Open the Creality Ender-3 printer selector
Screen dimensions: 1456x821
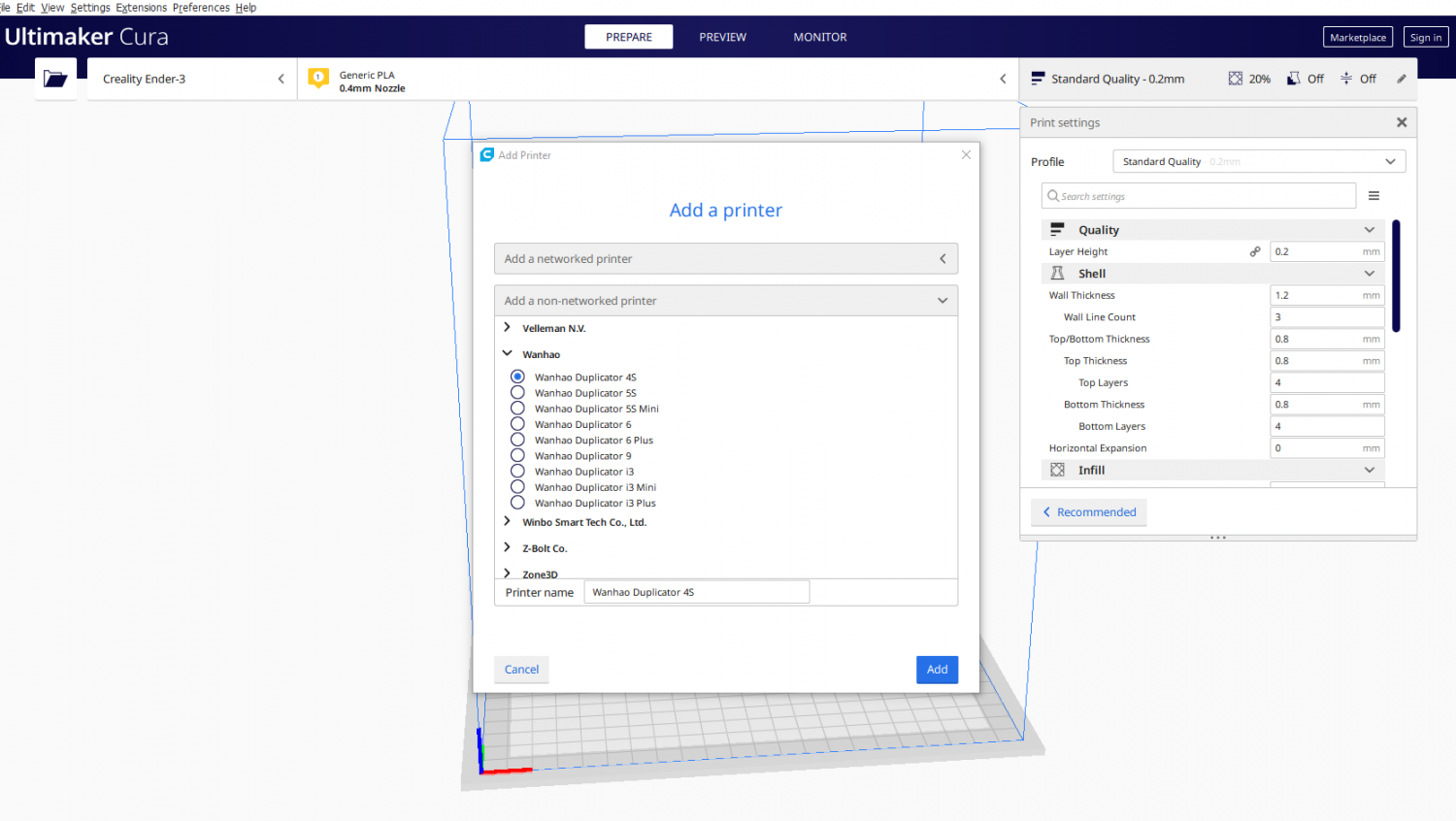(x=192, y=79)
